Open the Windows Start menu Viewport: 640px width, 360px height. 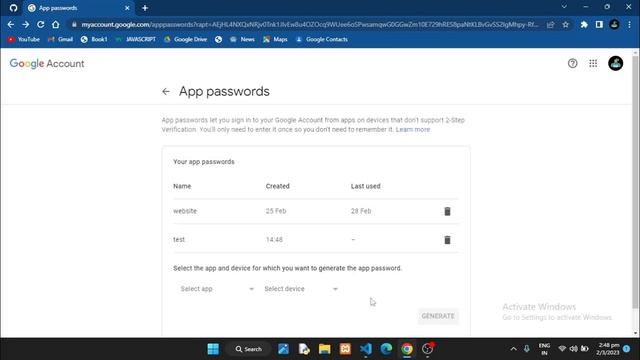[x=213, y=349]
